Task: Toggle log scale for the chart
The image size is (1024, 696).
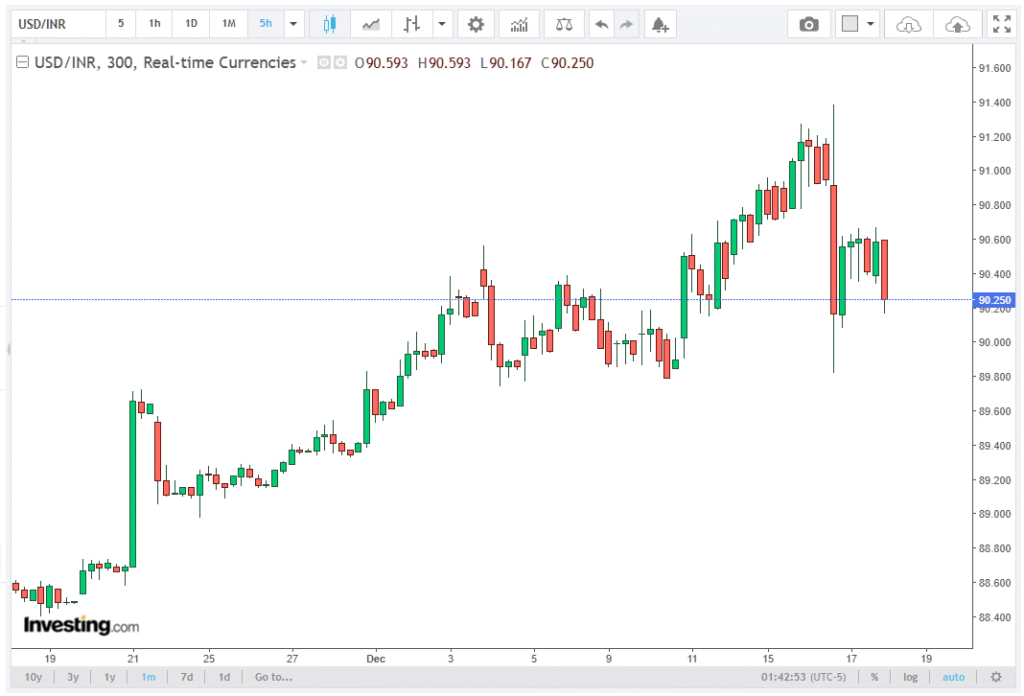Action: (x=910, y=677)
